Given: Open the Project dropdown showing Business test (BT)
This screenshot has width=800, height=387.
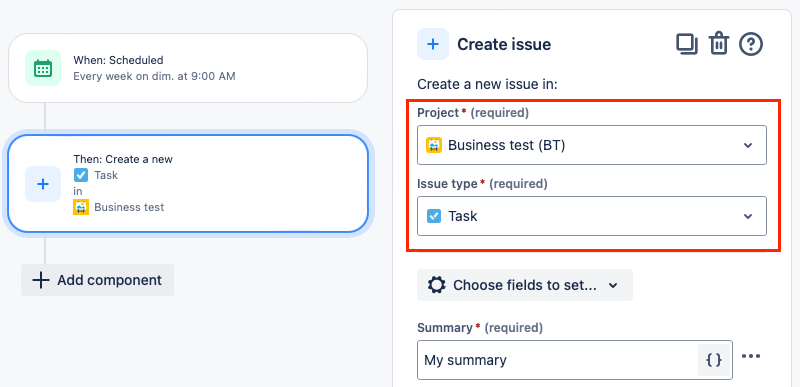Looking at the screenshot, I should pyautogui.click(x=592, y=145).
